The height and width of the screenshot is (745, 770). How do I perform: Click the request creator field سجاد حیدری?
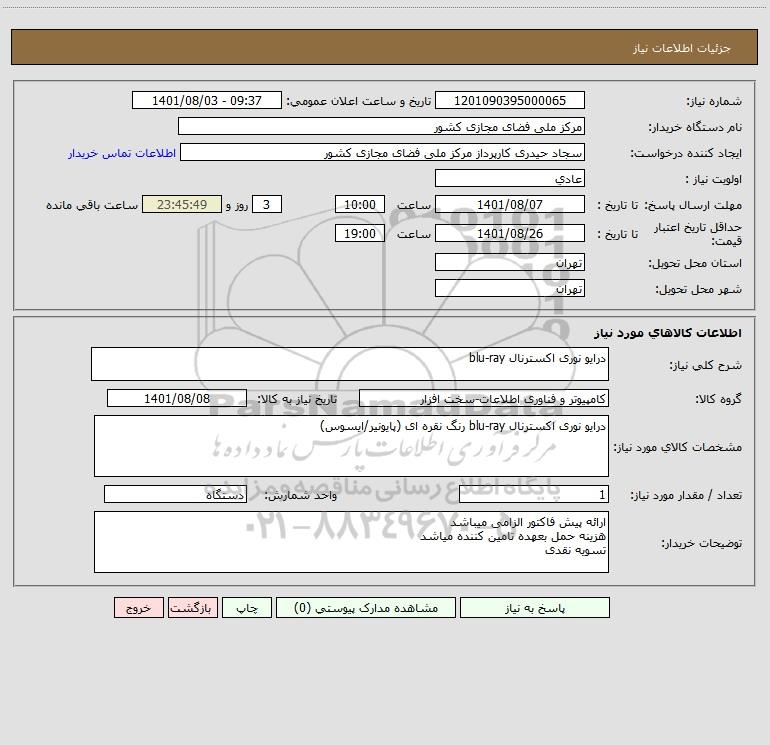(383, 152)
